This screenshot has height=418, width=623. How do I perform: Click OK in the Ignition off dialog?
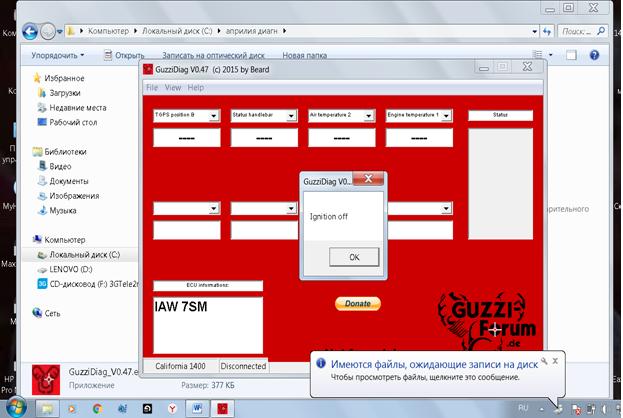tap(354, 257)
